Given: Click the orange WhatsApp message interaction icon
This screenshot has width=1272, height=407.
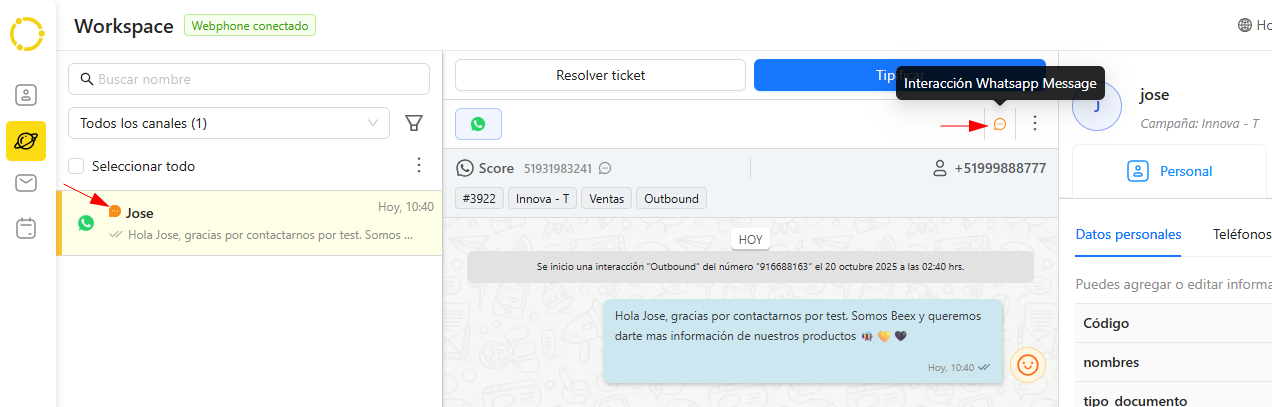Looking at the screenshot, I should click(x=999, y=124).
